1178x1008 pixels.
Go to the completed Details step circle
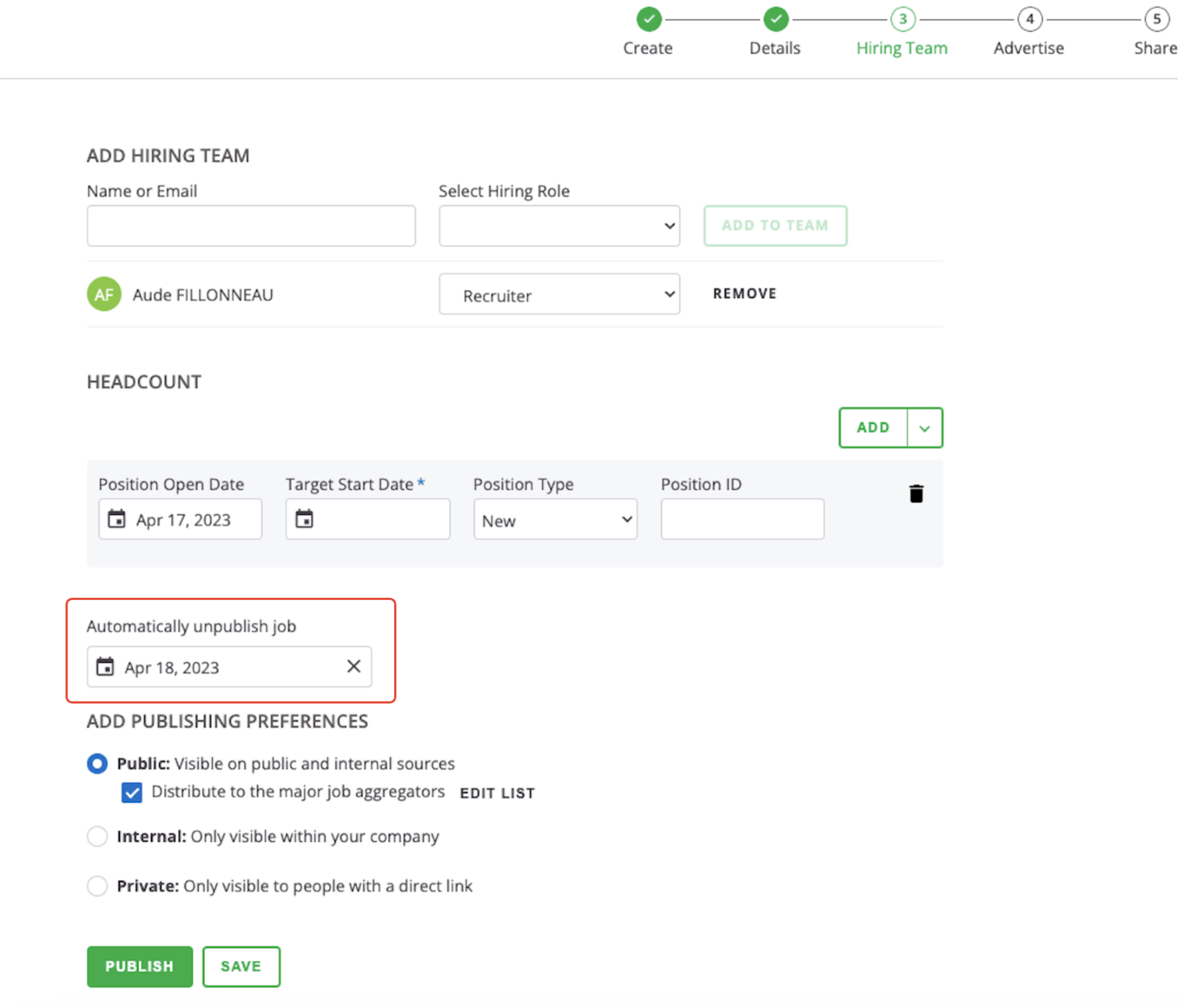click(x=775, y=20)
